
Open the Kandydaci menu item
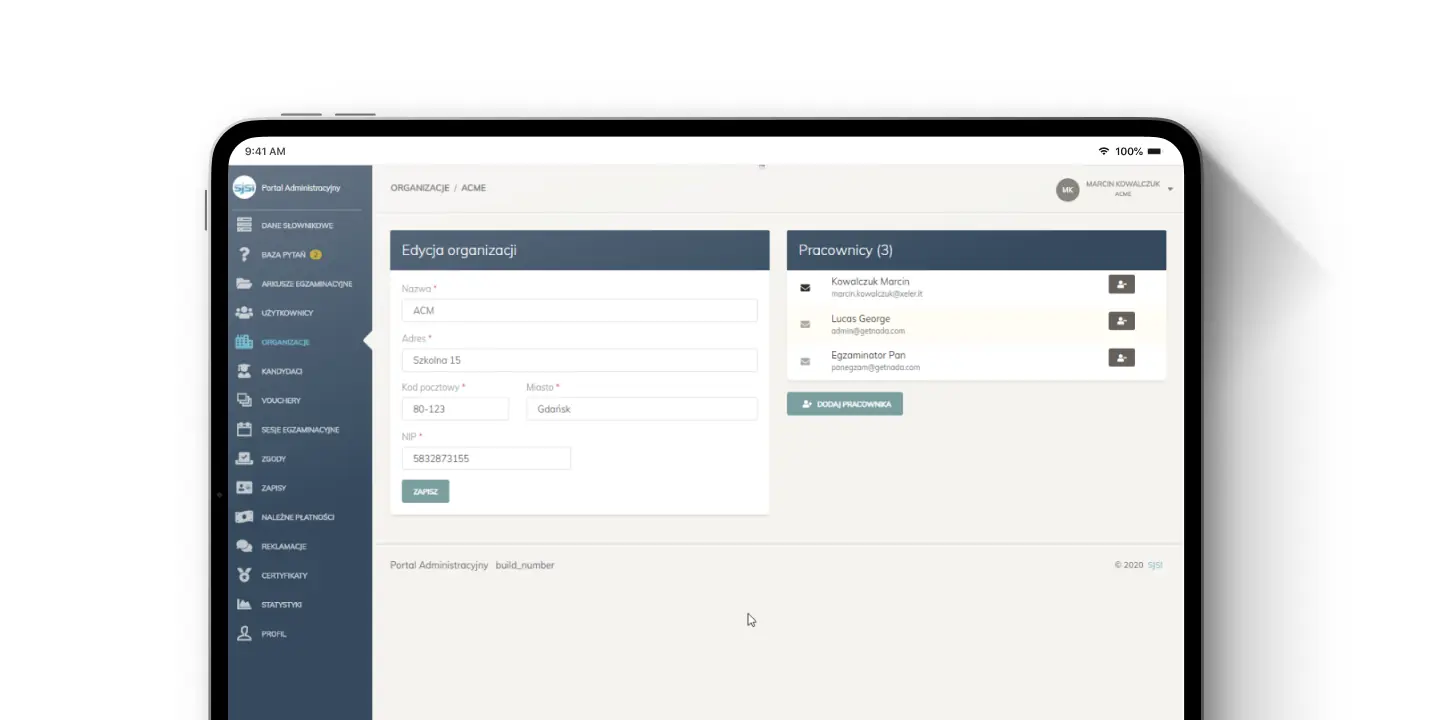tap(281, 371)
